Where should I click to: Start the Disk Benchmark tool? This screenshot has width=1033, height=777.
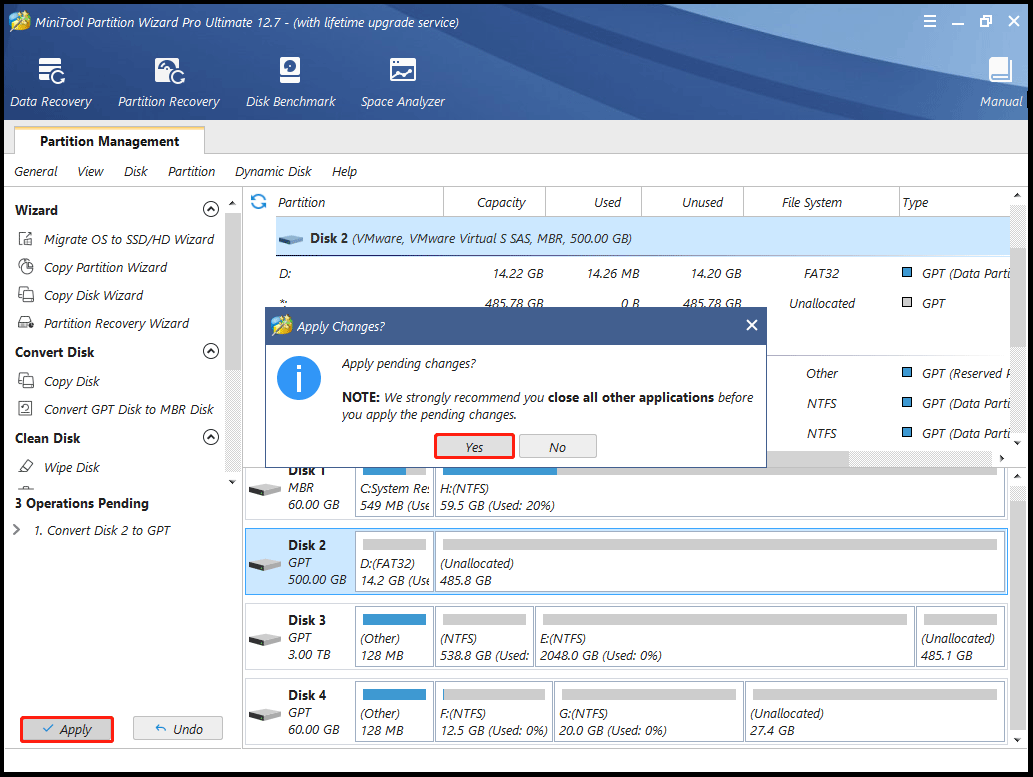click(x=291, y=82)
